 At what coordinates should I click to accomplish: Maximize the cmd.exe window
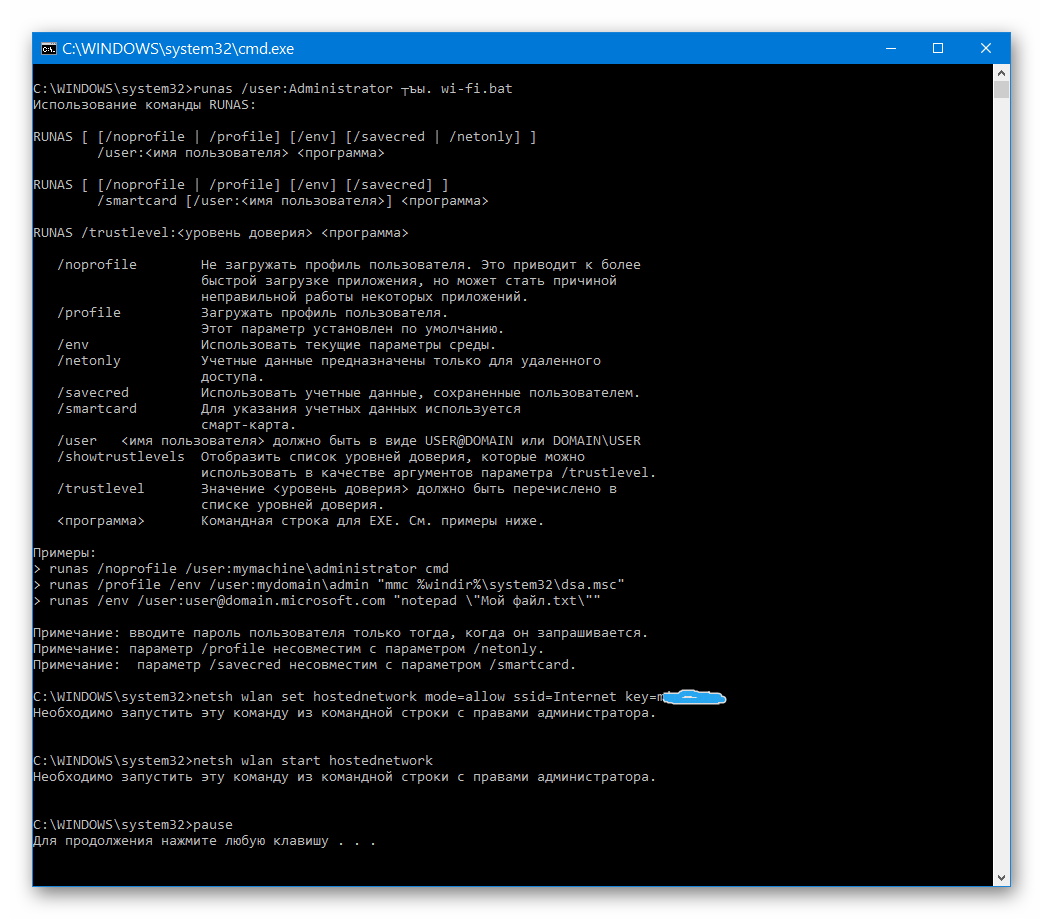point(937,48)
